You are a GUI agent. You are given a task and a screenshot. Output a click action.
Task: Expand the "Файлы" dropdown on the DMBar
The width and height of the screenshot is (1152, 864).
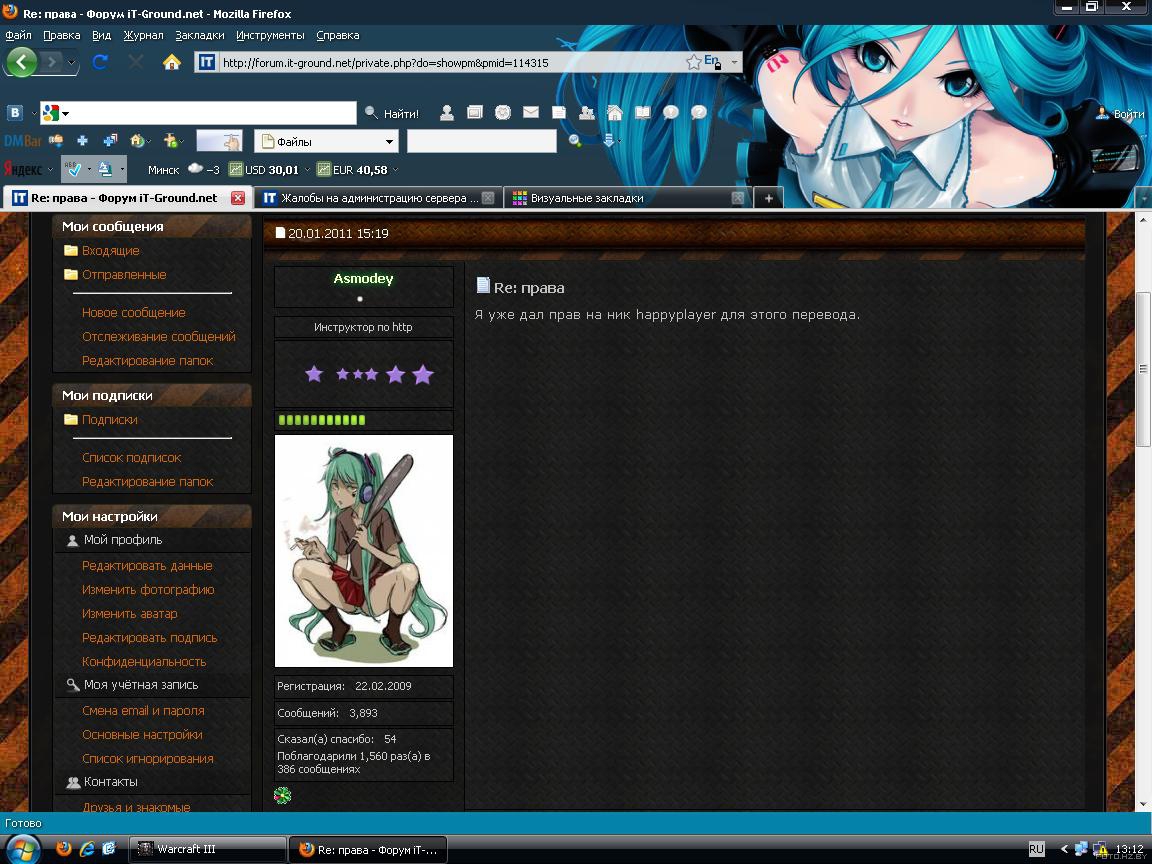389,141
